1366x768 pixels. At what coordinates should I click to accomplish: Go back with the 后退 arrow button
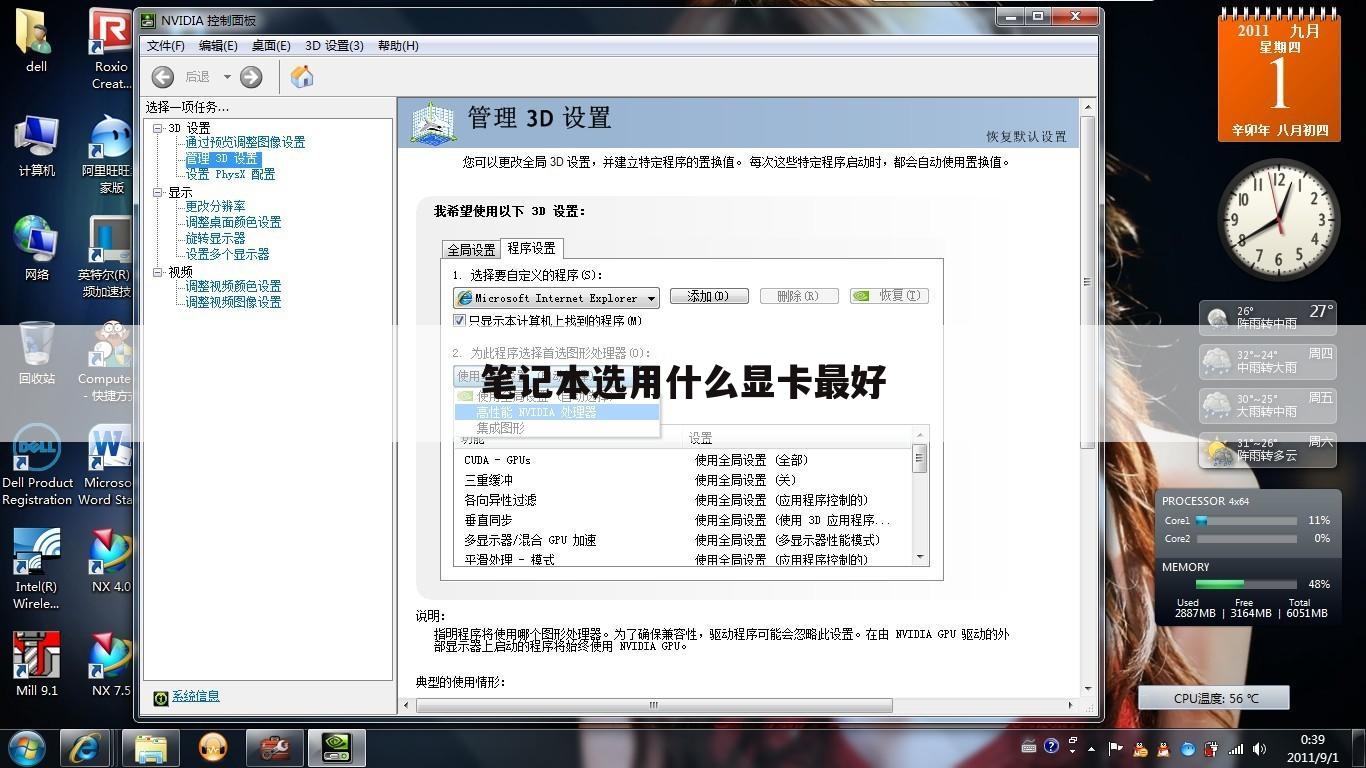(163, 77)
